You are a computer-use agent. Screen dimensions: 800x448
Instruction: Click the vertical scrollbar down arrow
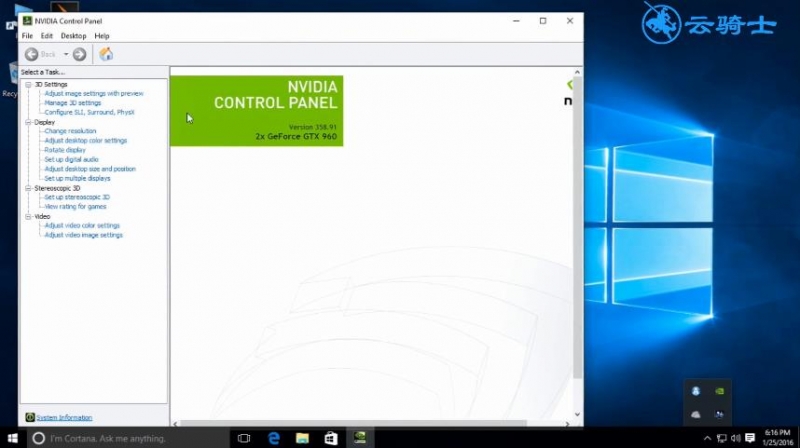[577, 414]
